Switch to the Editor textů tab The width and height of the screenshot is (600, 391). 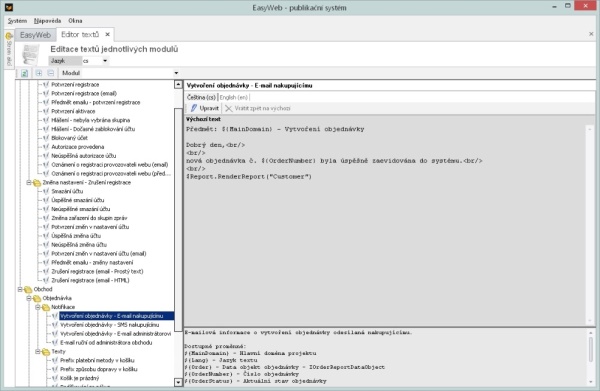[x=80, y=34]
